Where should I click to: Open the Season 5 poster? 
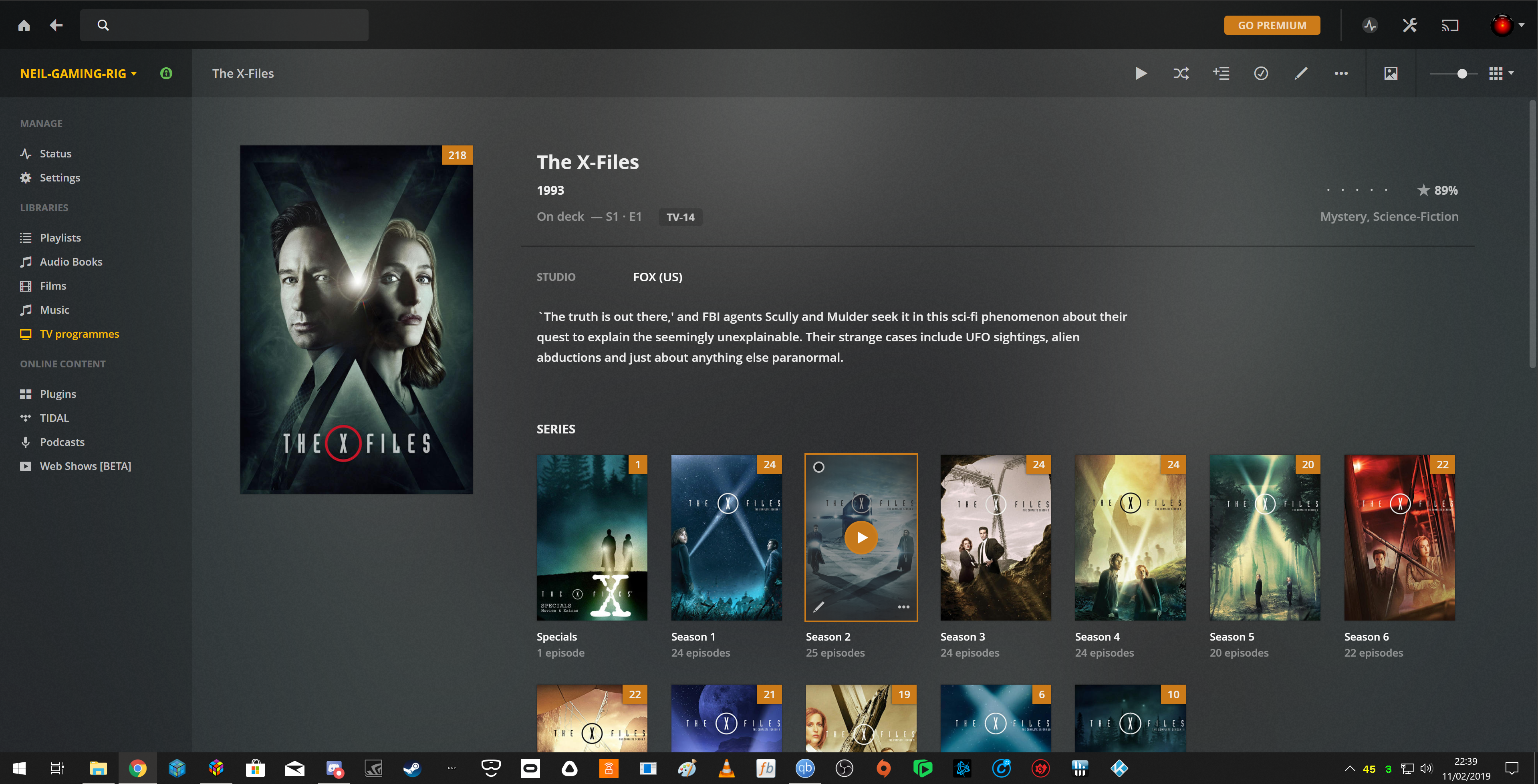1265,537
